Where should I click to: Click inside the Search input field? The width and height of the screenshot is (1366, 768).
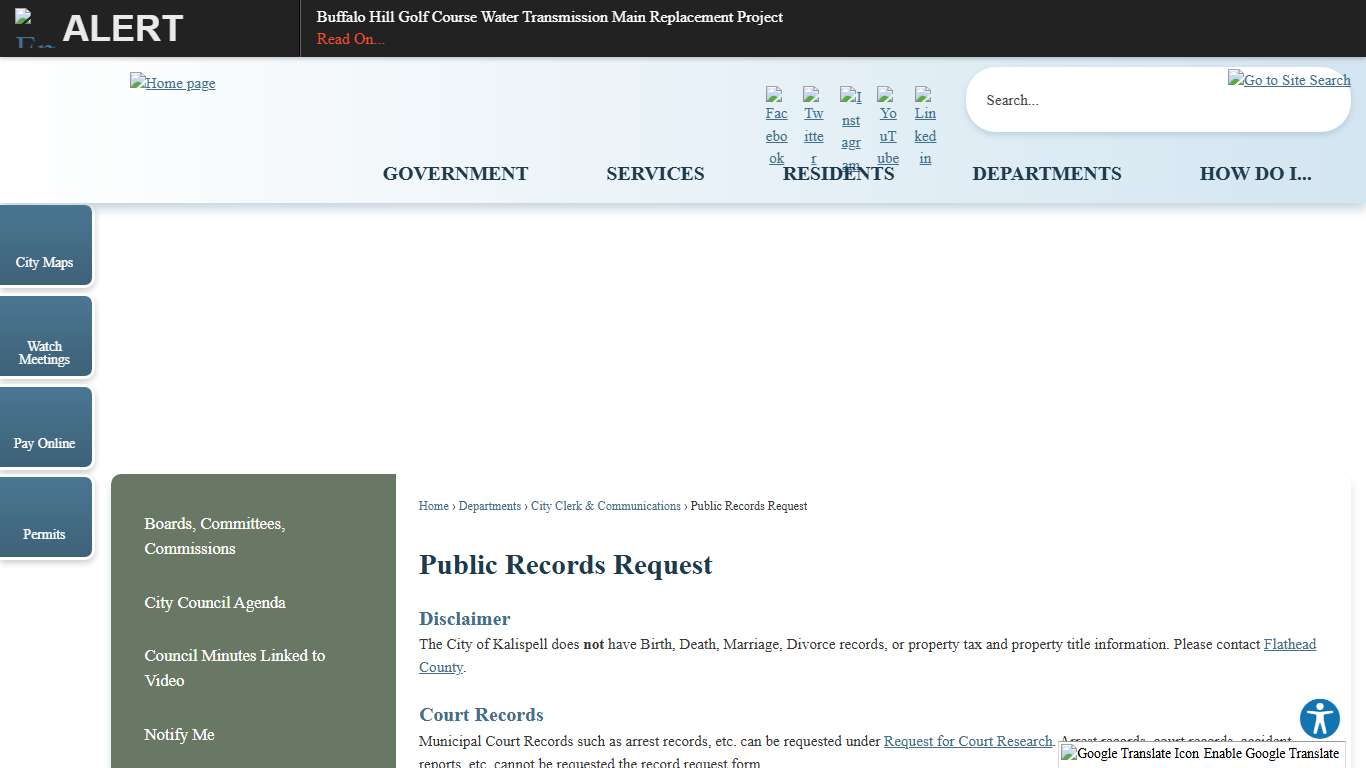1100,100
